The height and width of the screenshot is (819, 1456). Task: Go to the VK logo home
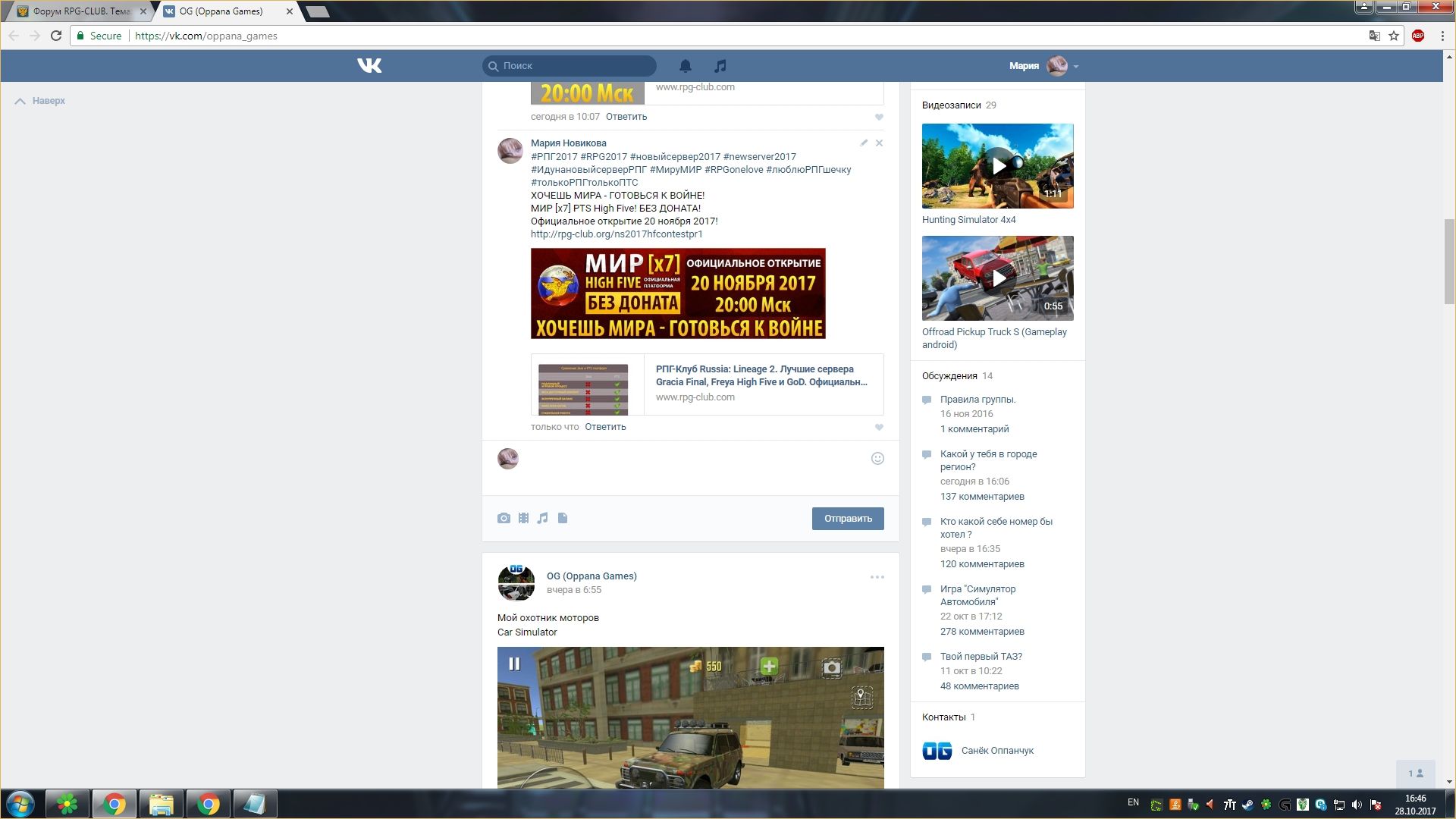[x=369, y=66]
